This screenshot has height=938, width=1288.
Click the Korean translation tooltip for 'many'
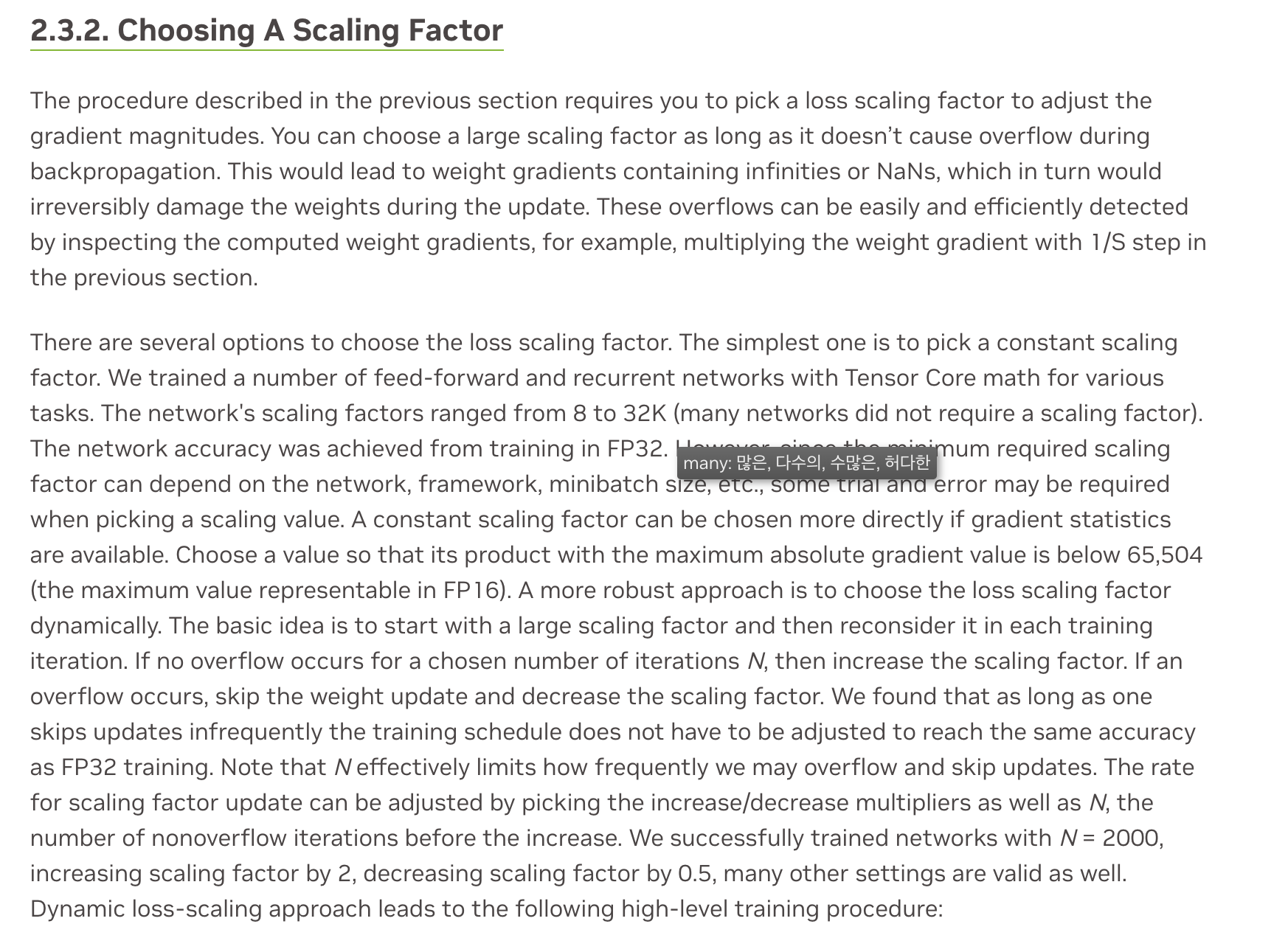click(x=806, y=463)
